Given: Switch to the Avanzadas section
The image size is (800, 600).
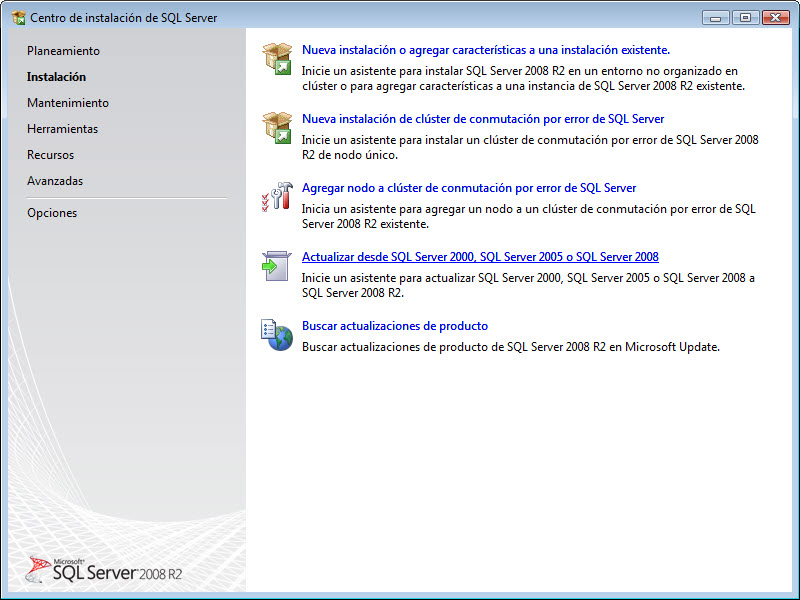Looking at the screenshot, I should pos(55,181).
